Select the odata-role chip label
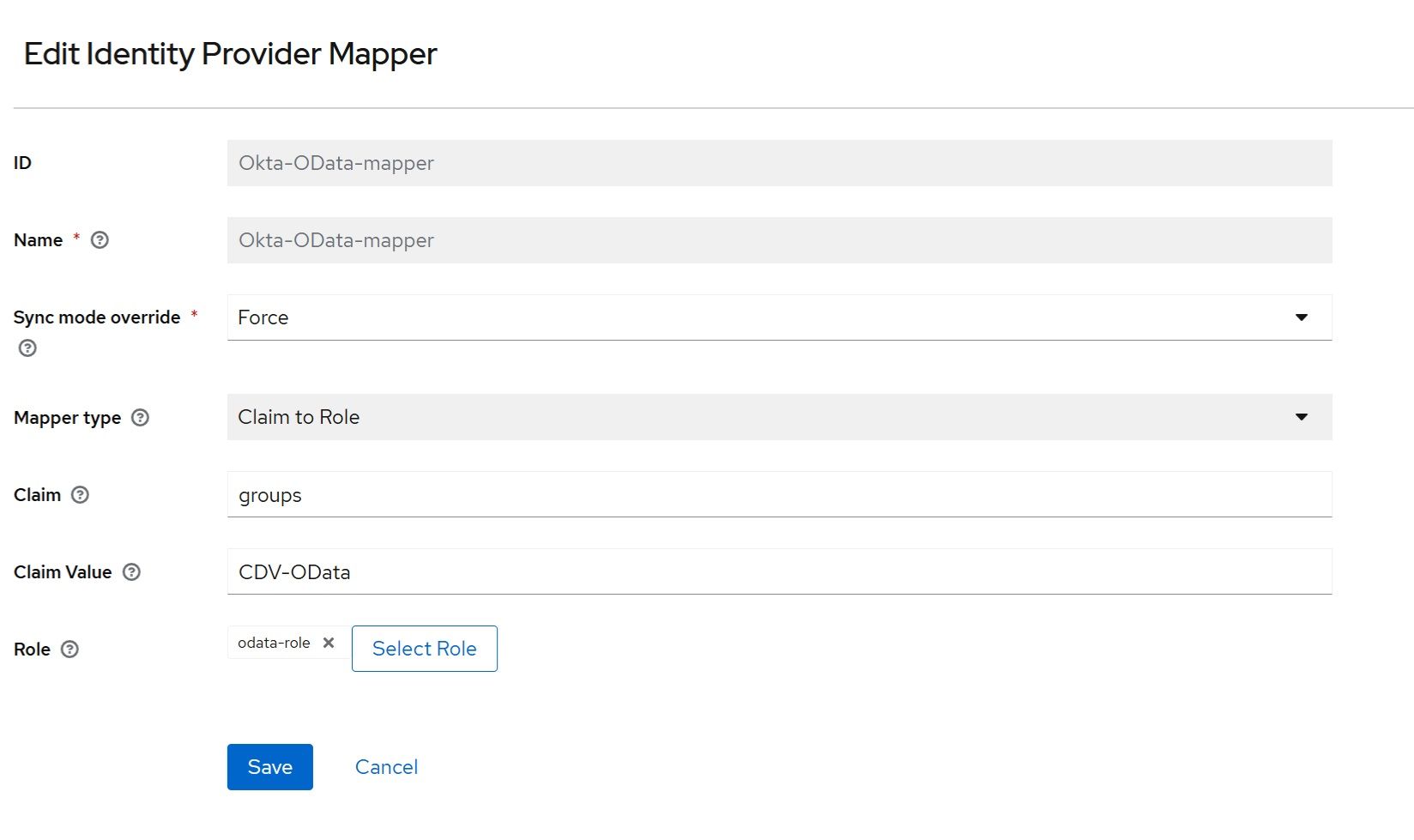The image size is (1414, 840). 274,643
